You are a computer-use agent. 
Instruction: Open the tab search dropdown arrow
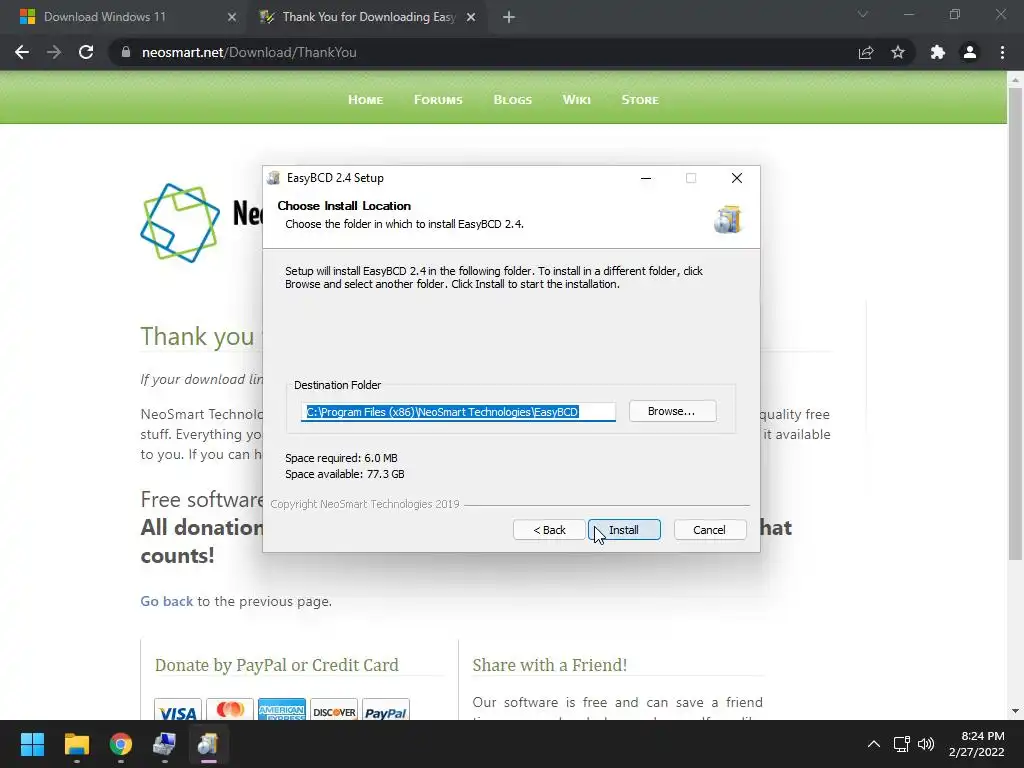click(x=863, y=14)
